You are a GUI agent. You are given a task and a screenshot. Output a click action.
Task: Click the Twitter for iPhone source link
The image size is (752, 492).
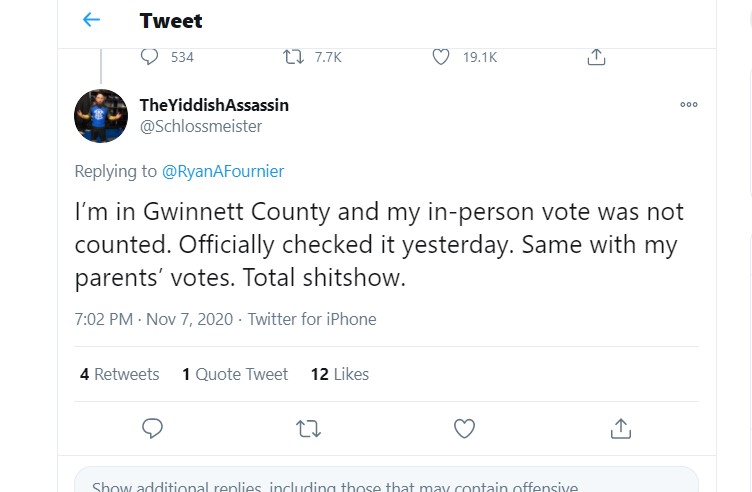coord(312,319)
